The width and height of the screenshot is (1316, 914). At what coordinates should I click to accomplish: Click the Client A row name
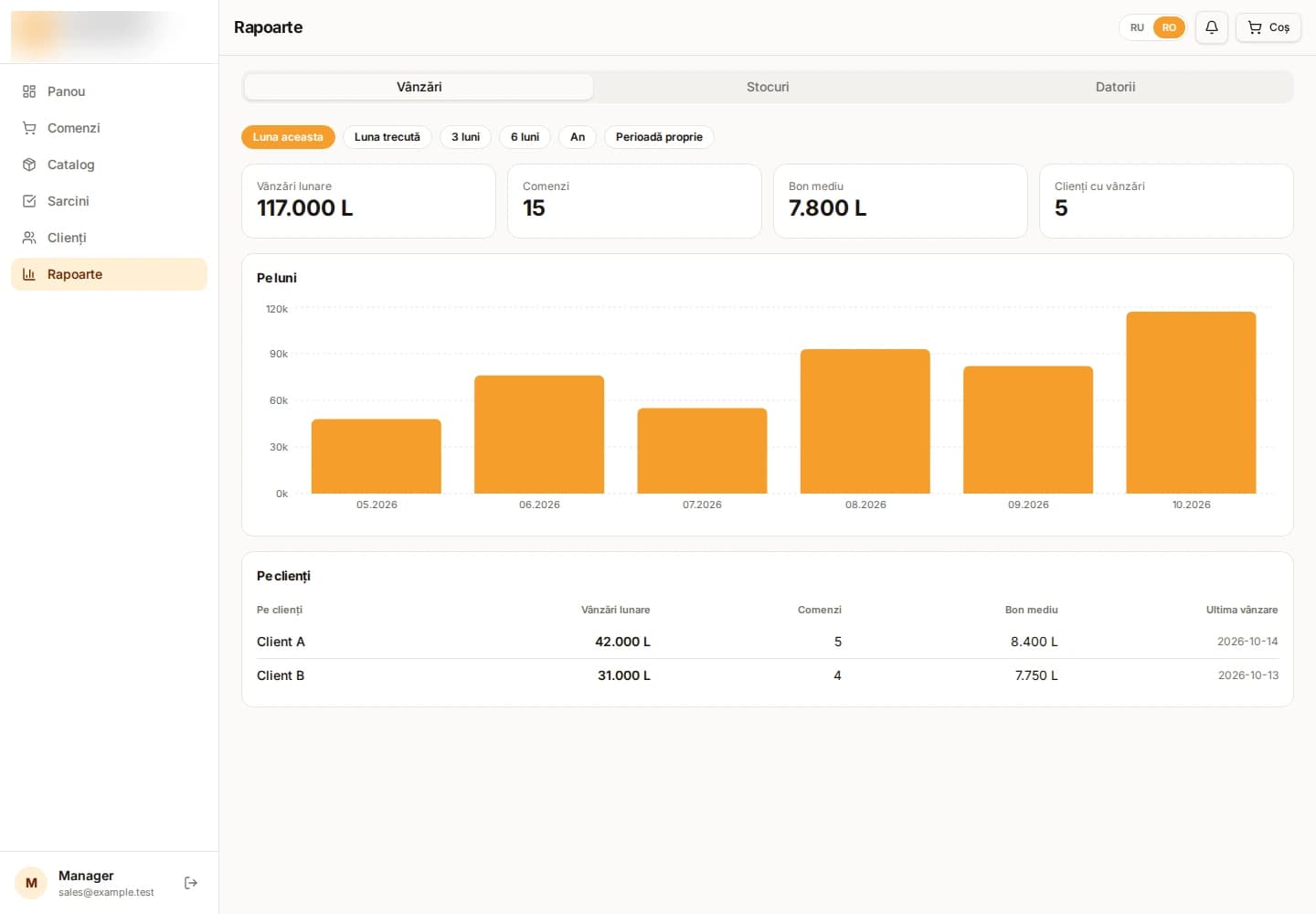(281, 642)
